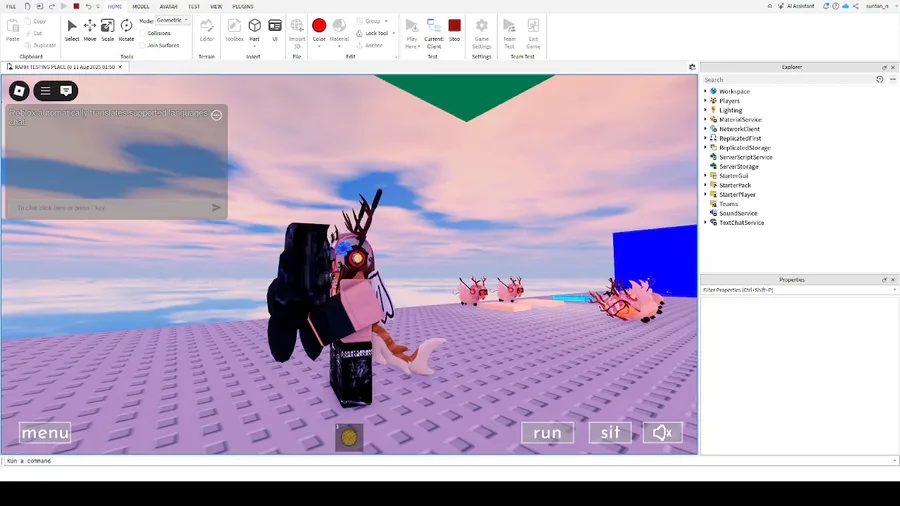Click Import 3D

point(297,33)
